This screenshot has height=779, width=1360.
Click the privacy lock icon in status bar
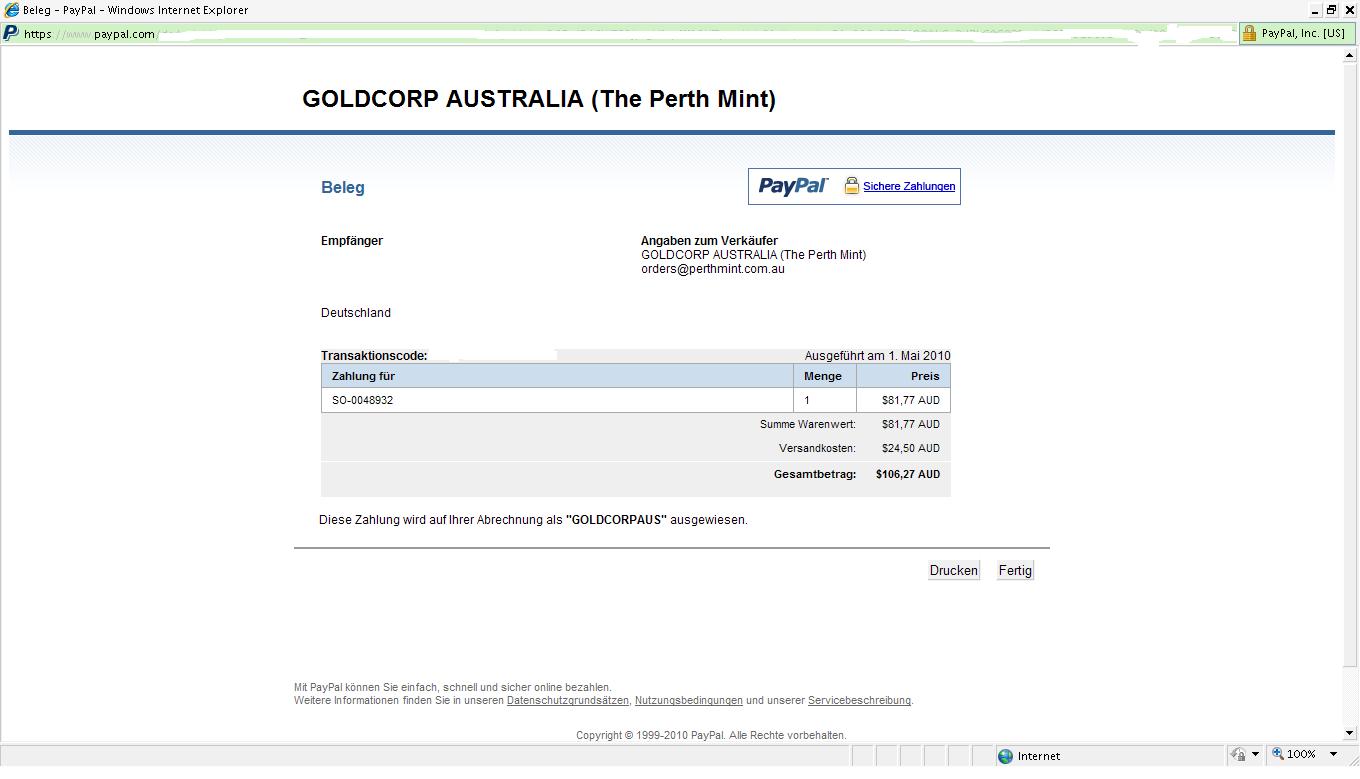coord(1238,754)
